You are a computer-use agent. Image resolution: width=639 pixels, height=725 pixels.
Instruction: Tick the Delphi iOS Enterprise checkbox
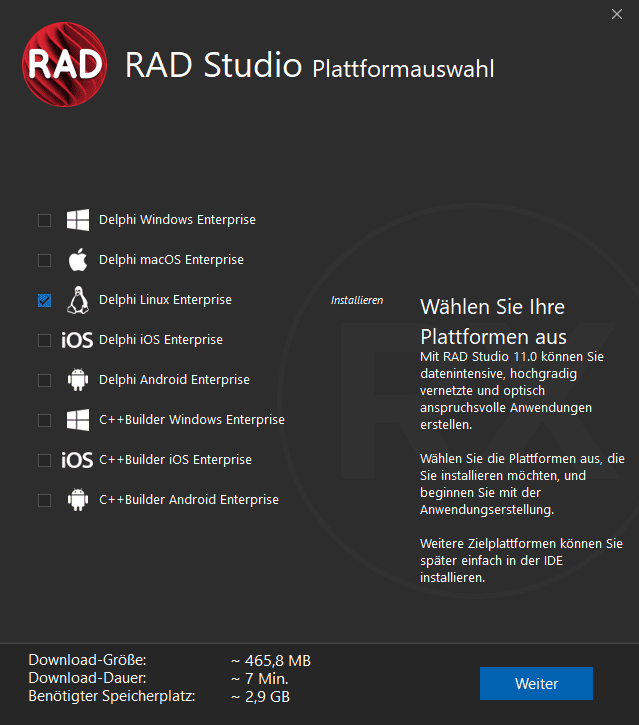44,340
